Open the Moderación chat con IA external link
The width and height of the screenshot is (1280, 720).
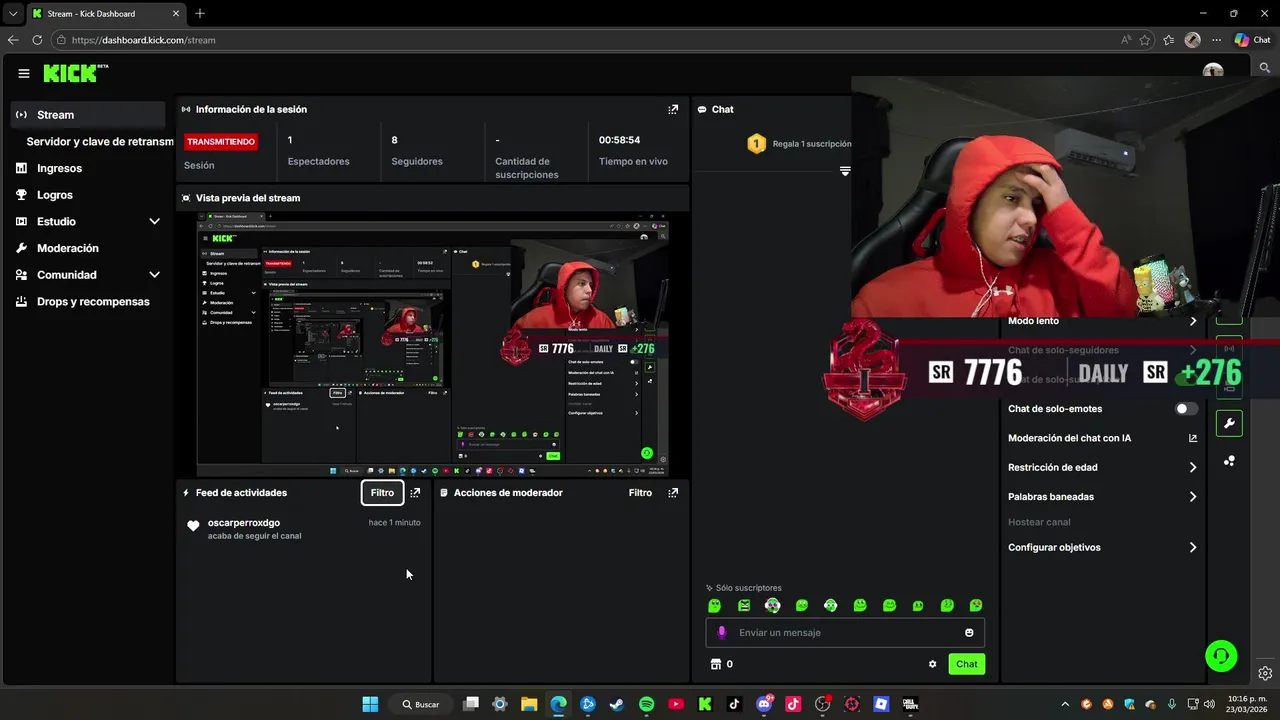pos(1192,438)
